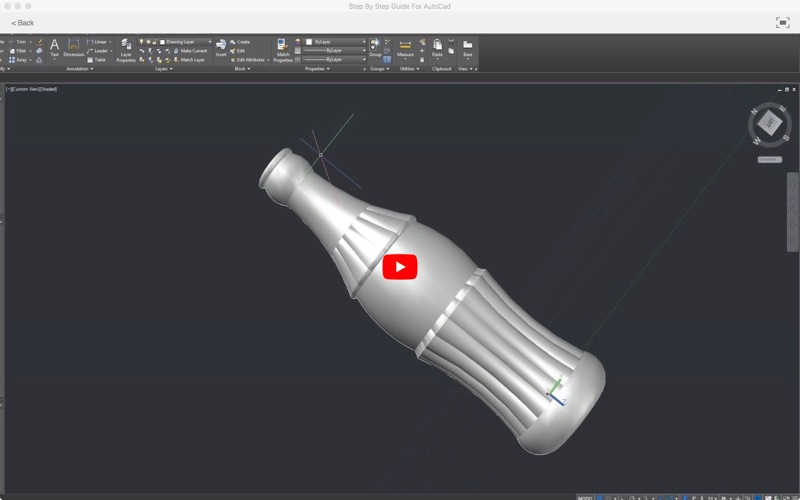Click the Base view tool
Viewport: 800px width, 500px height.
point(467,48)
